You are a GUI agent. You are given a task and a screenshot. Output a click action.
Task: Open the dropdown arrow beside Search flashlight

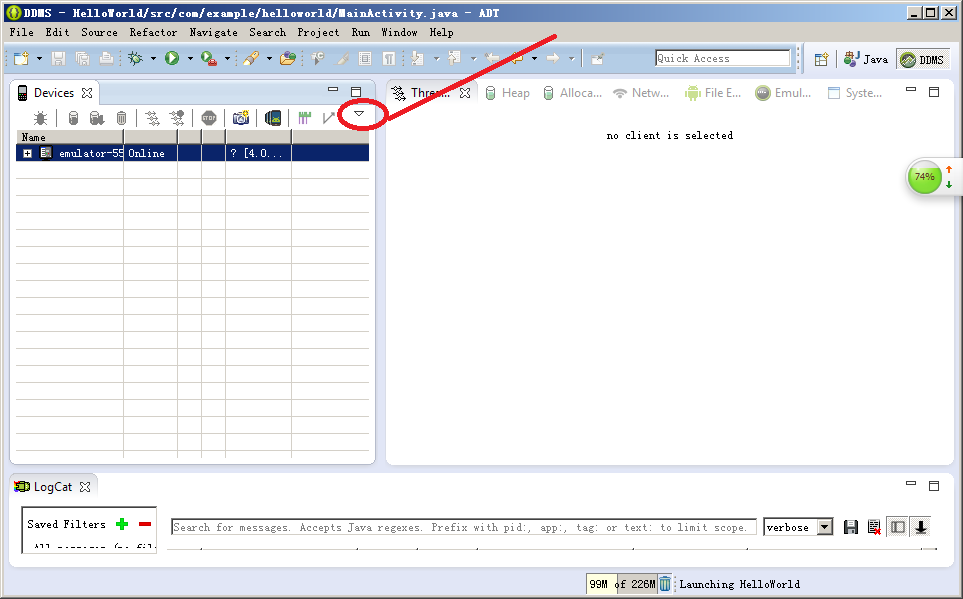click(x=268, y=59)
